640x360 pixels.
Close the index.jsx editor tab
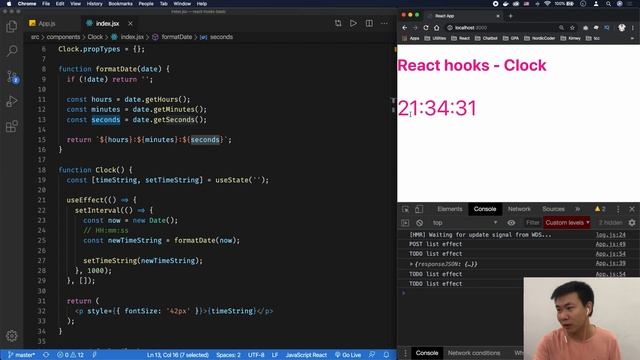pos(130,24)
